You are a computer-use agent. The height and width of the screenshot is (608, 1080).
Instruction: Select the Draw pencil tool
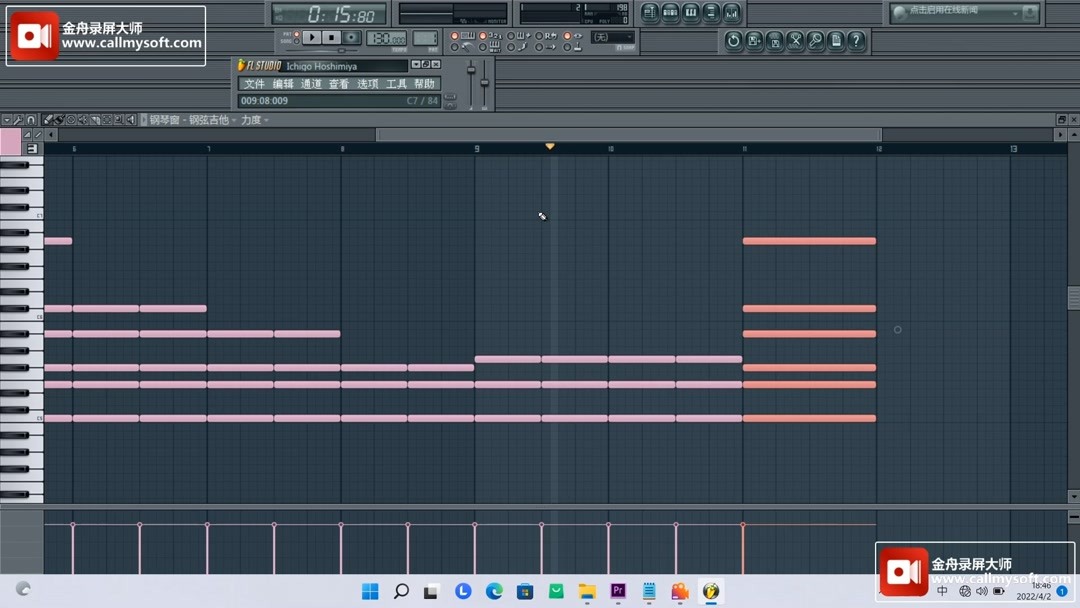pyautogui.click(x=49, y=119)
